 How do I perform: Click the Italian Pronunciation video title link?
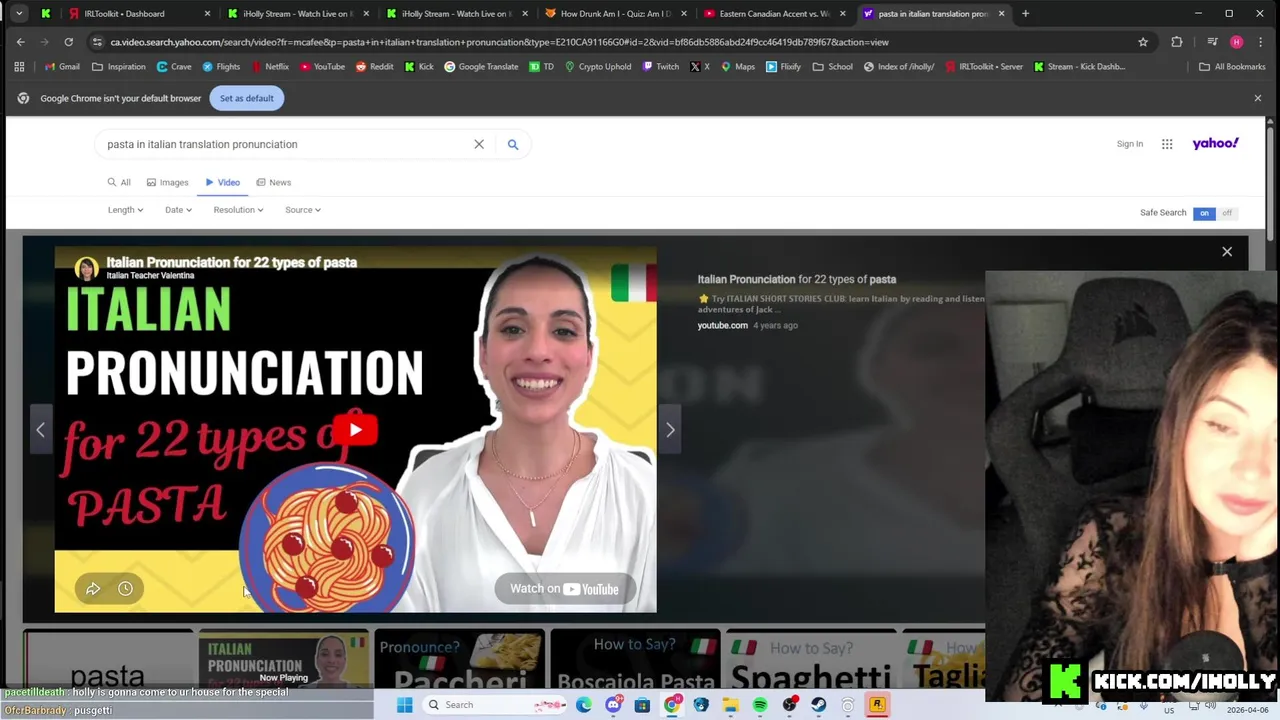tap(796, 279)
